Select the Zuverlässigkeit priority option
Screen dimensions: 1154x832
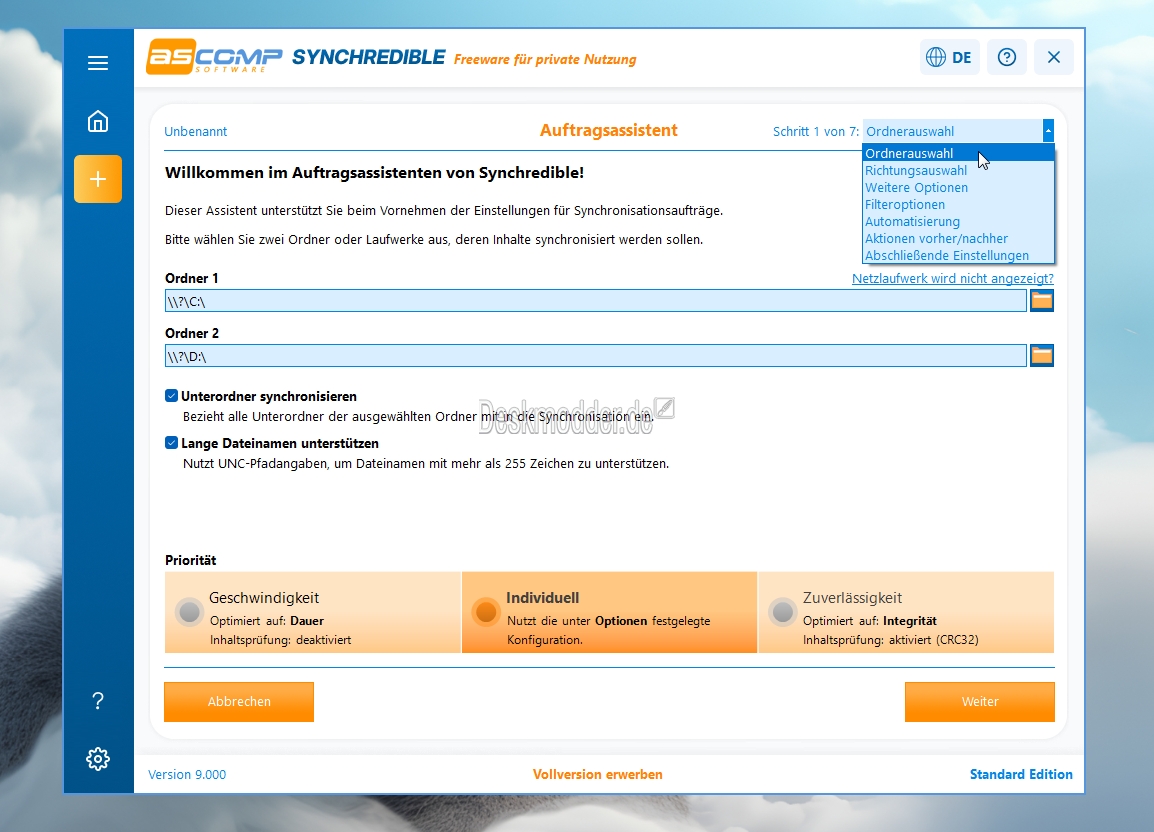906,613
